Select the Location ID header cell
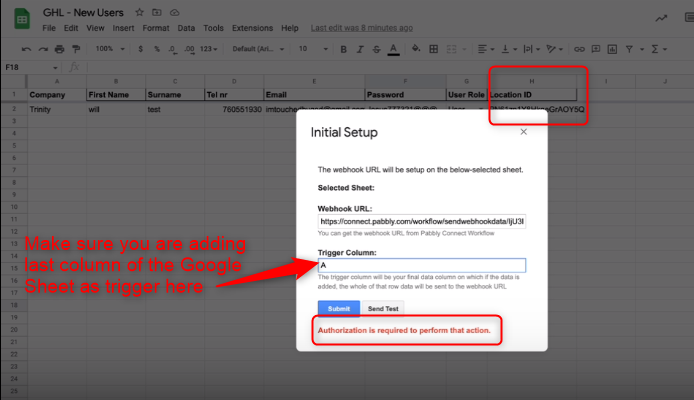This screenshot has height=400, width=694. tap(532, 95)
